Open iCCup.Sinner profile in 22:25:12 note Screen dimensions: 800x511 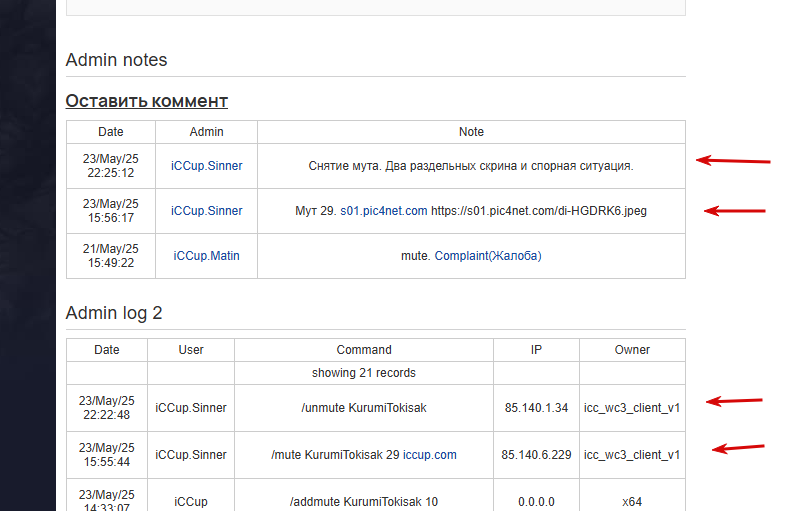tap(207, 166)
